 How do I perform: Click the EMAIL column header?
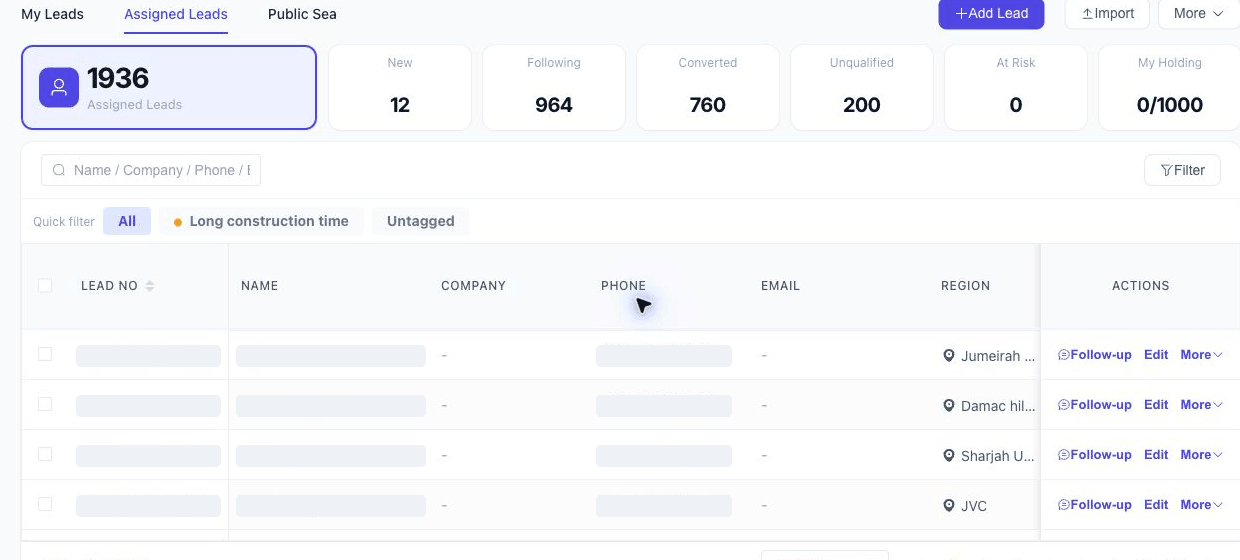(x=780, y=286)
